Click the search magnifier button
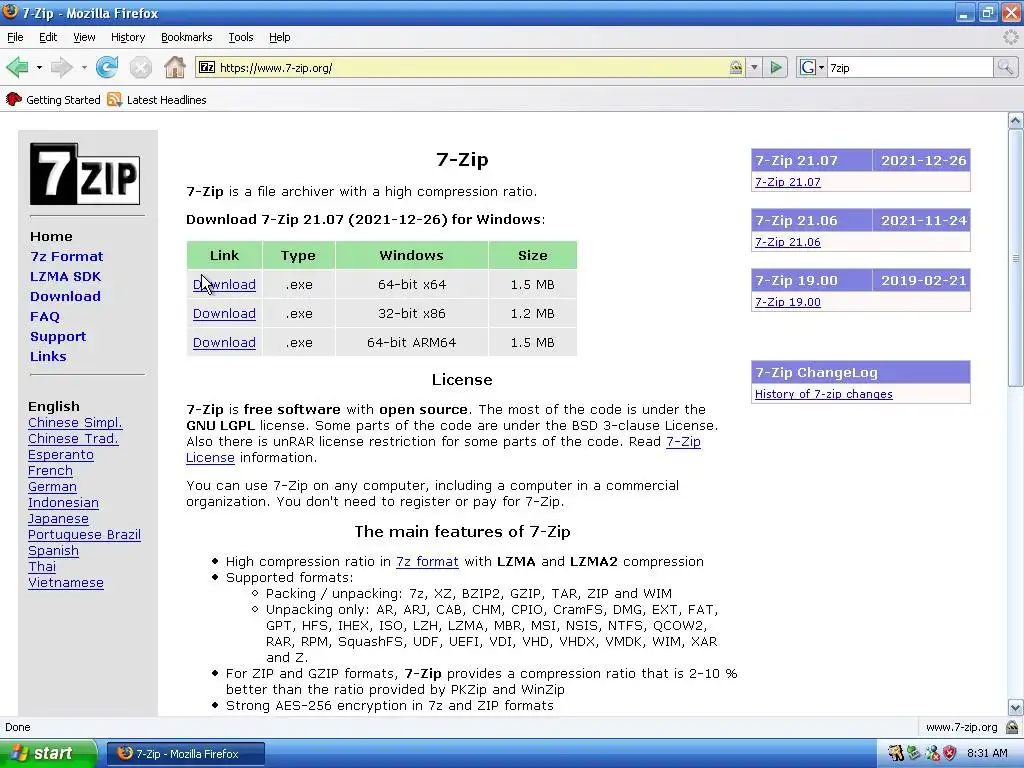This screenshot has width=1024, height=768. point(1005,67)
